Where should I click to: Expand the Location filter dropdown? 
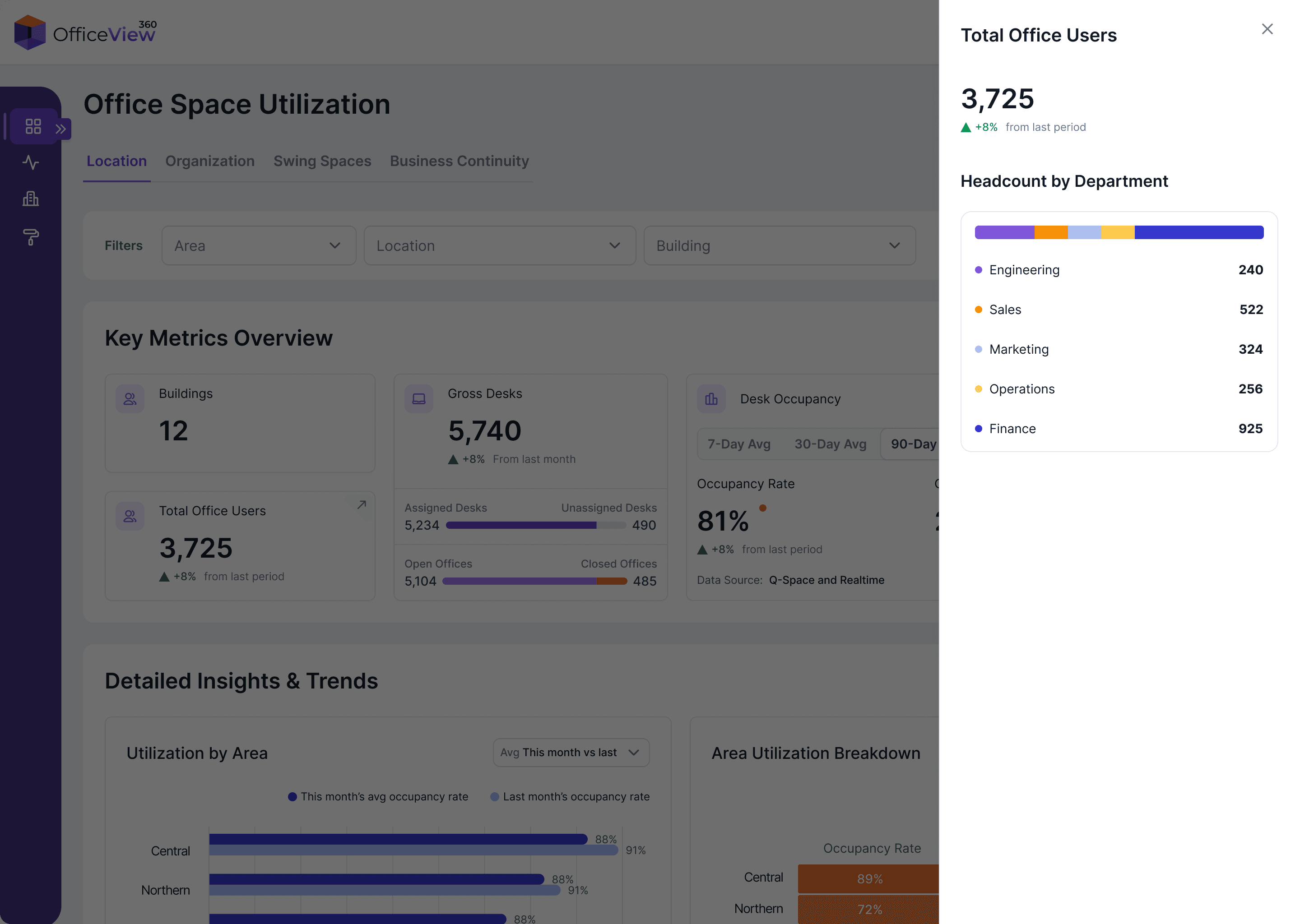click(x=499, y=246)
